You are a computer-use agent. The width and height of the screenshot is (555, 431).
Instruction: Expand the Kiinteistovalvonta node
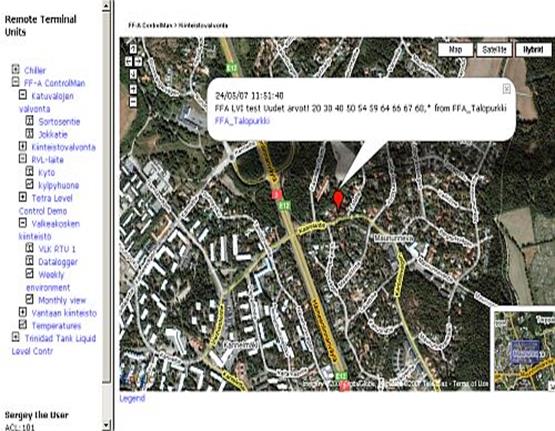[x=23, y=146]
